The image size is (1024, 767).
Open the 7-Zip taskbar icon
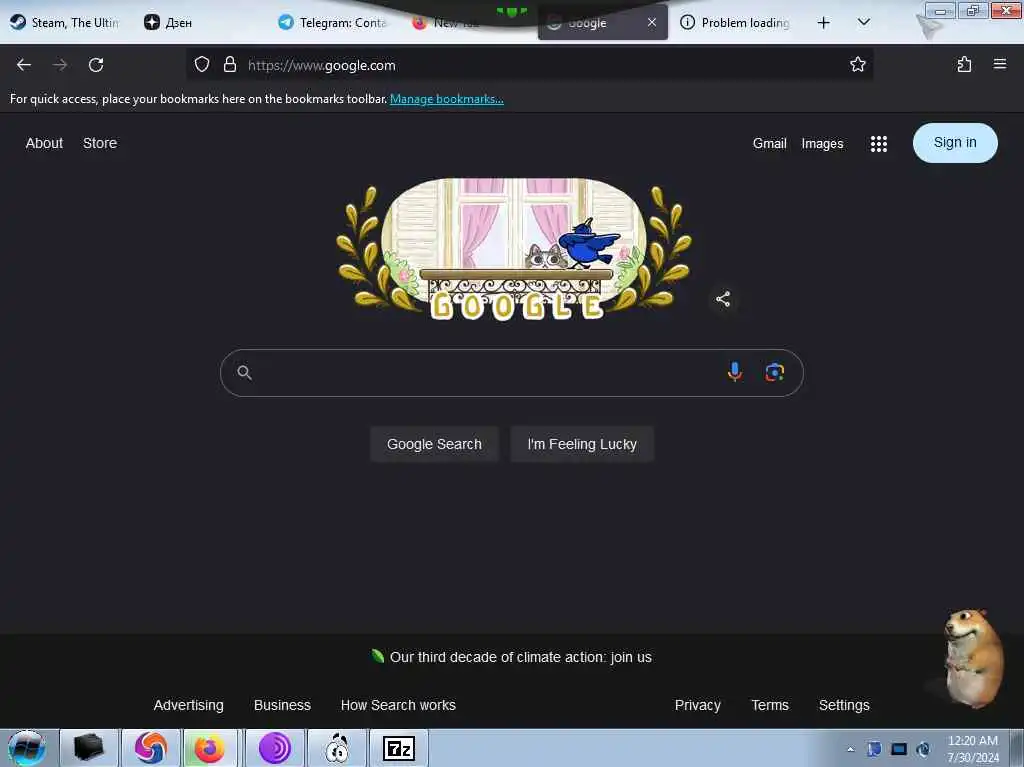pyautogui.click(x=398, y=748)
